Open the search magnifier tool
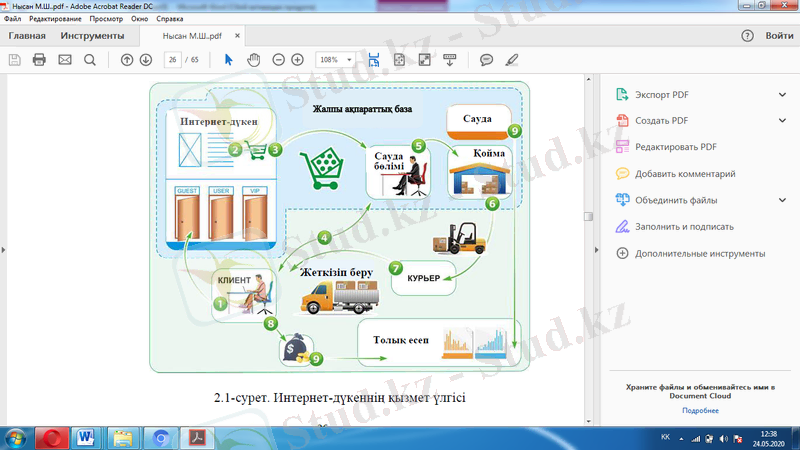This screenshot has width=800, height=450. [90, 60]
